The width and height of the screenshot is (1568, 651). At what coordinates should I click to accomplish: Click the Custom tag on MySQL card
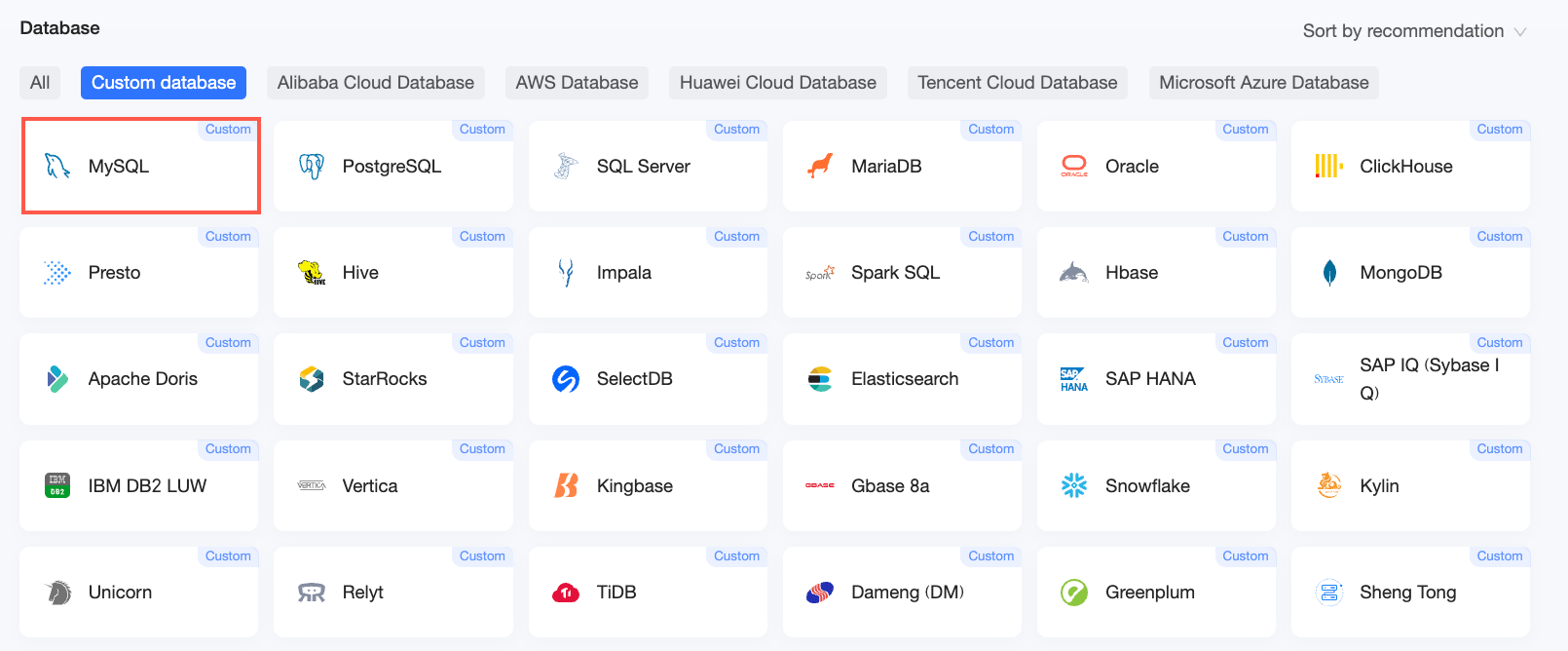pos(228,130)
